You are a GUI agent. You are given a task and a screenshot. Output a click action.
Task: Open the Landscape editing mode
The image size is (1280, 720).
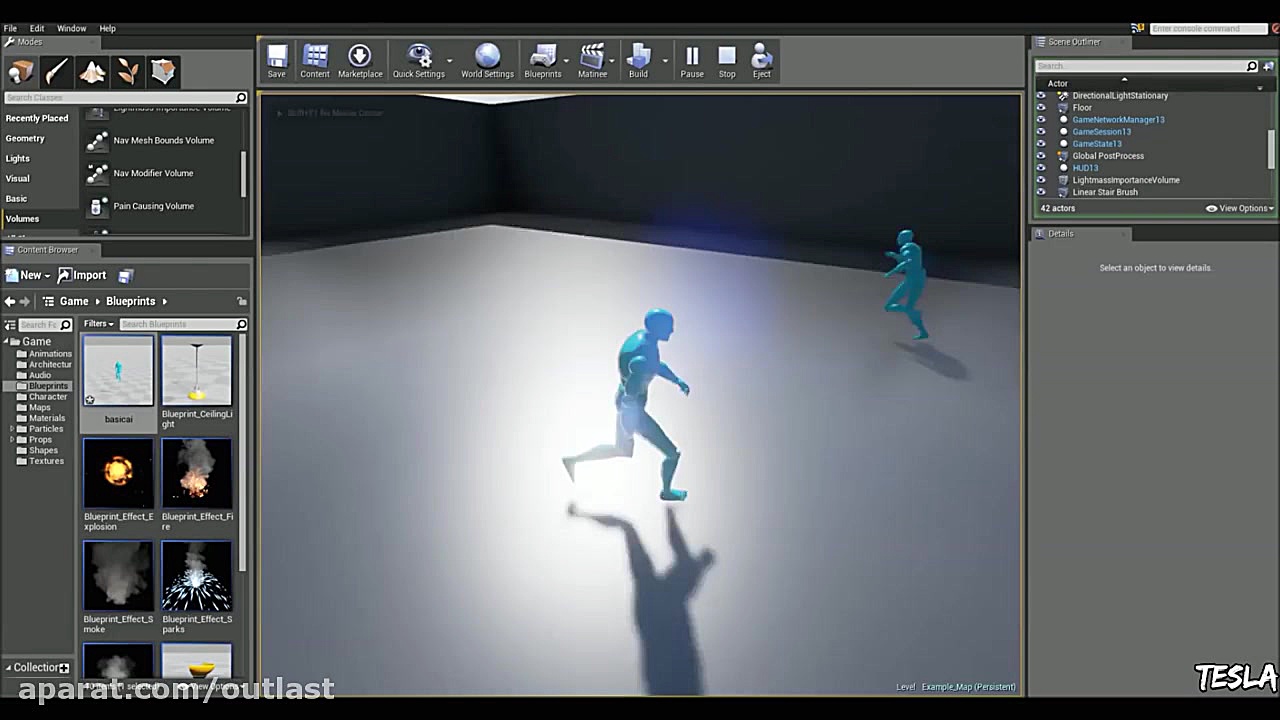(x=92, y=70)
